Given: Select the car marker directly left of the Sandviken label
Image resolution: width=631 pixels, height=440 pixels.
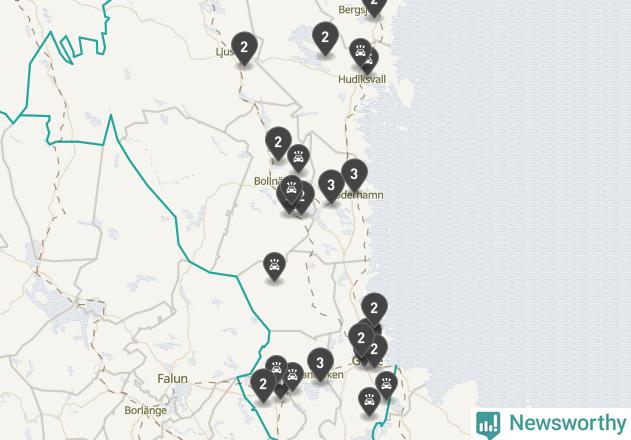Looking at the screenshot, I should click(x=293, y=376).
